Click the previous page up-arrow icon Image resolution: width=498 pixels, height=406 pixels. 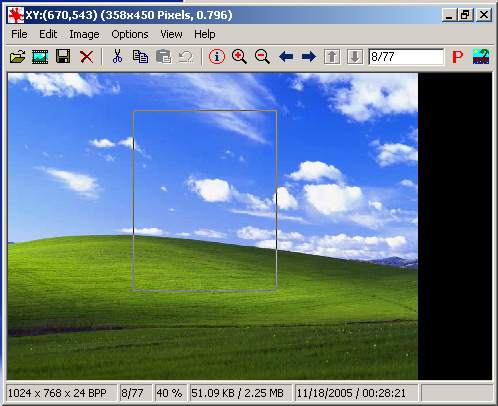click(332, 57)
